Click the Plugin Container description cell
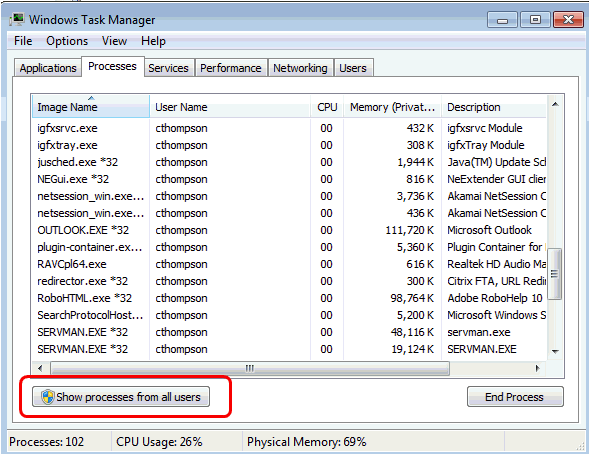The image size is (589, 454). [496, 247]
